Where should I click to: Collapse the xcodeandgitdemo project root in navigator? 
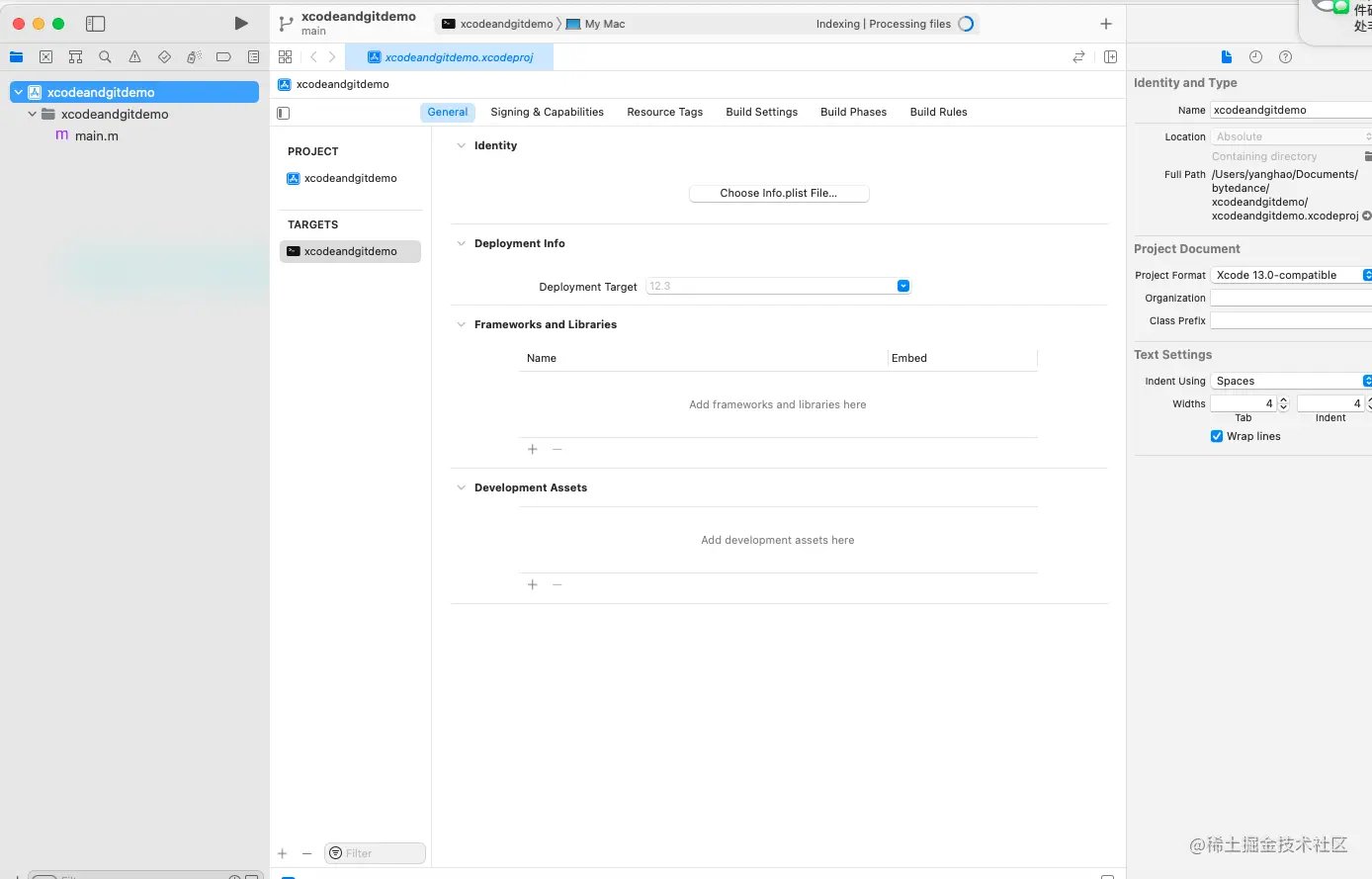tap(18, 92)
